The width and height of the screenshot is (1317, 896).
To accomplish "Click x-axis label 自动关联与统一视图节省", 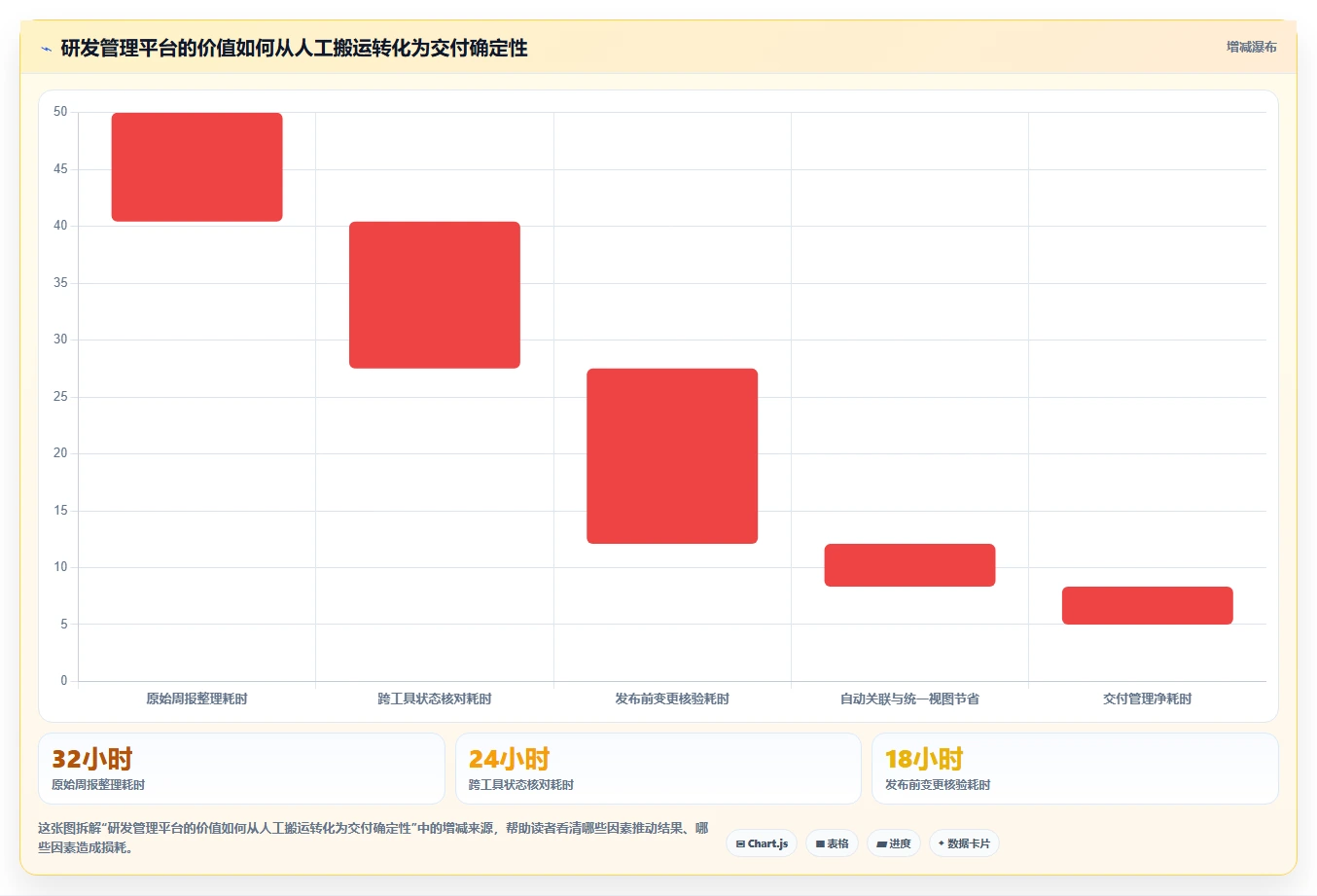I will (x=909, y=699).
